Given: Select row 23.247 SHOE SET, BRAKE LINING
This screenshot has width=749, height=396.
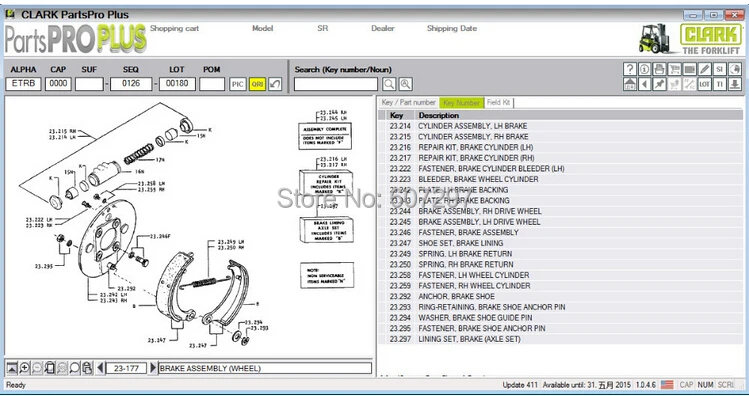Looking at the screenshot, I should (x=560, y=243).
